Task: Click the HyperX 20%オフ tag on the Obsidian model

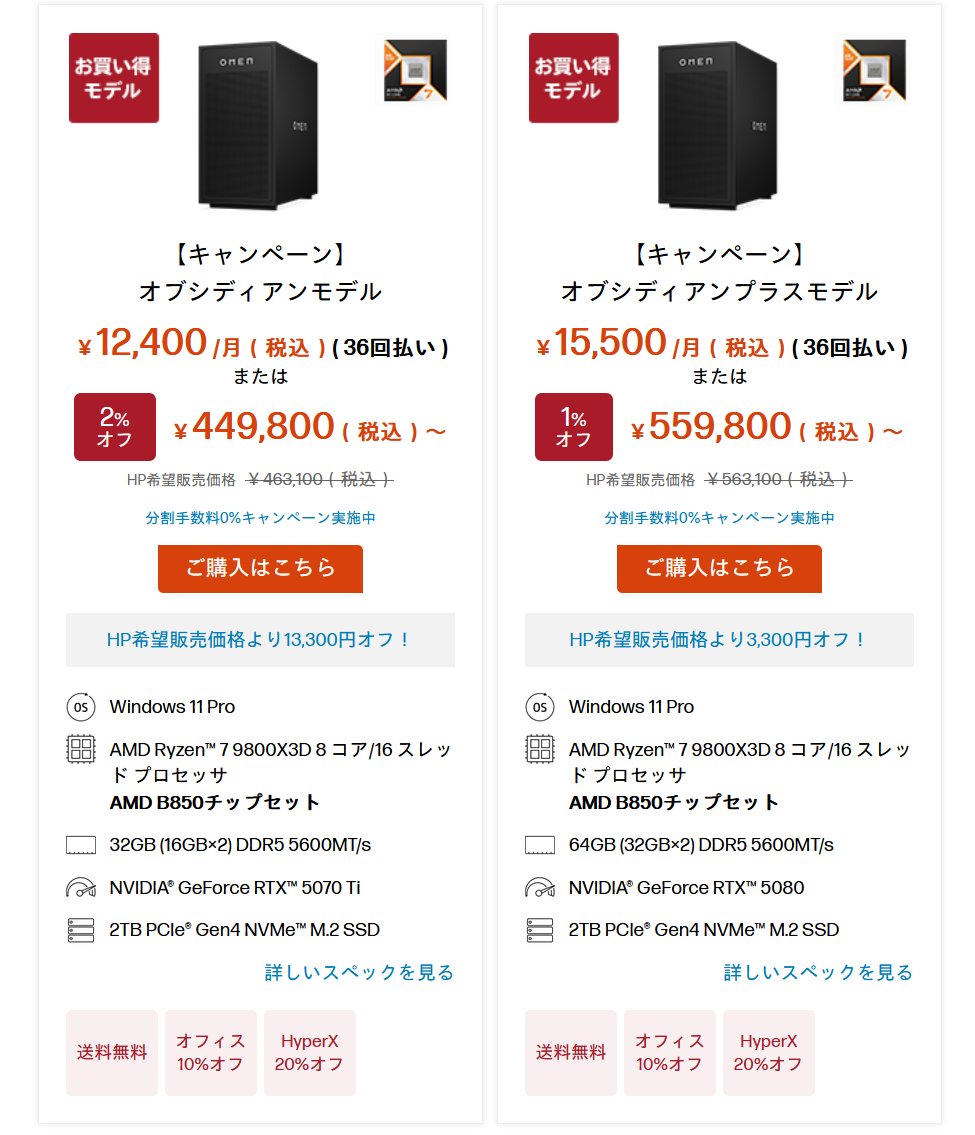Action: [309, 1052]
